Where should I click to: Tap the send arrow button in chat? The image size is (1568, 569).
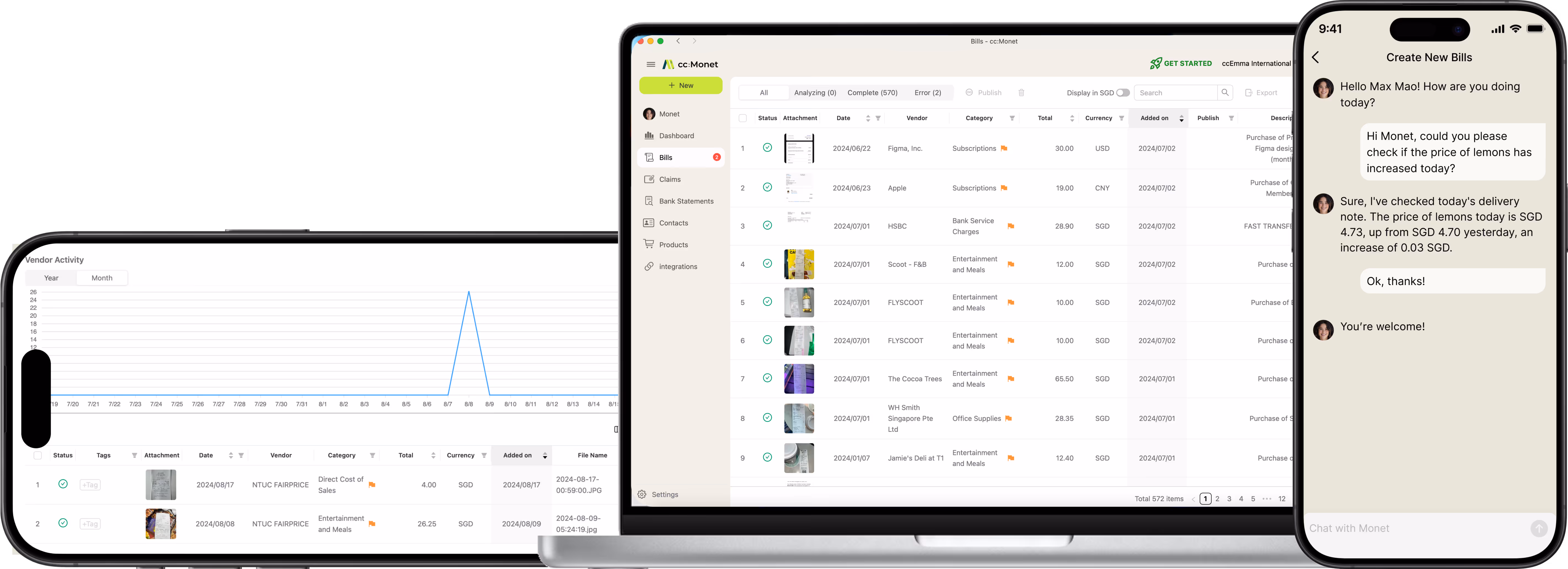coord(1539,528)
